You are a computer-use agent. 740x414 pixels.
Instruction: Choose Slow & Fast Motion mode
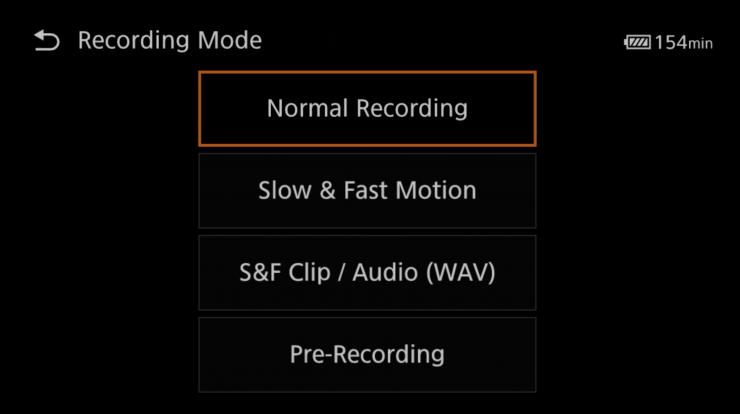click(367, 190)
